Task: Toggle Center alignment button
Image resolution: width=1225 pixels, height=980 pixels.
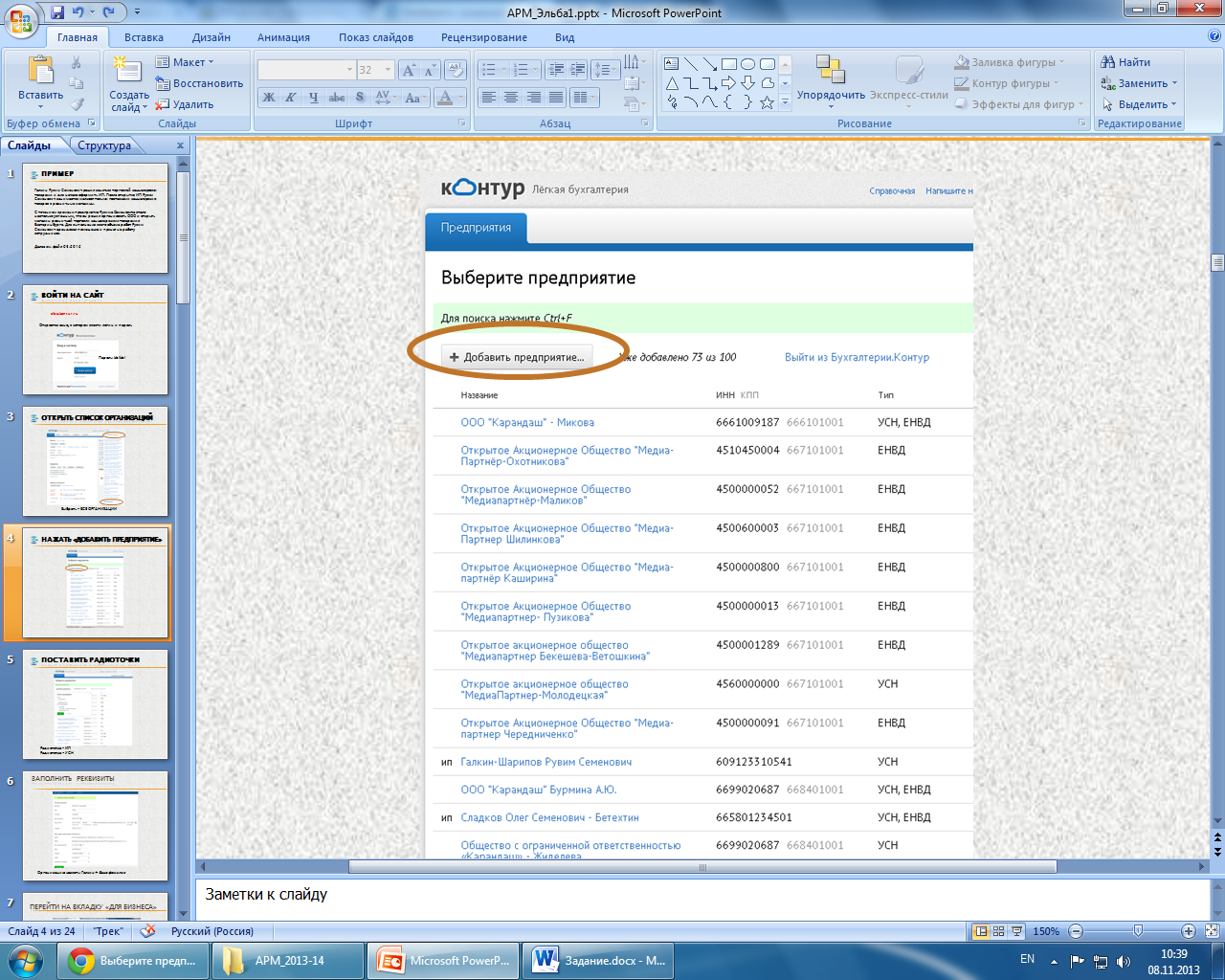Action: pos(511,98)
